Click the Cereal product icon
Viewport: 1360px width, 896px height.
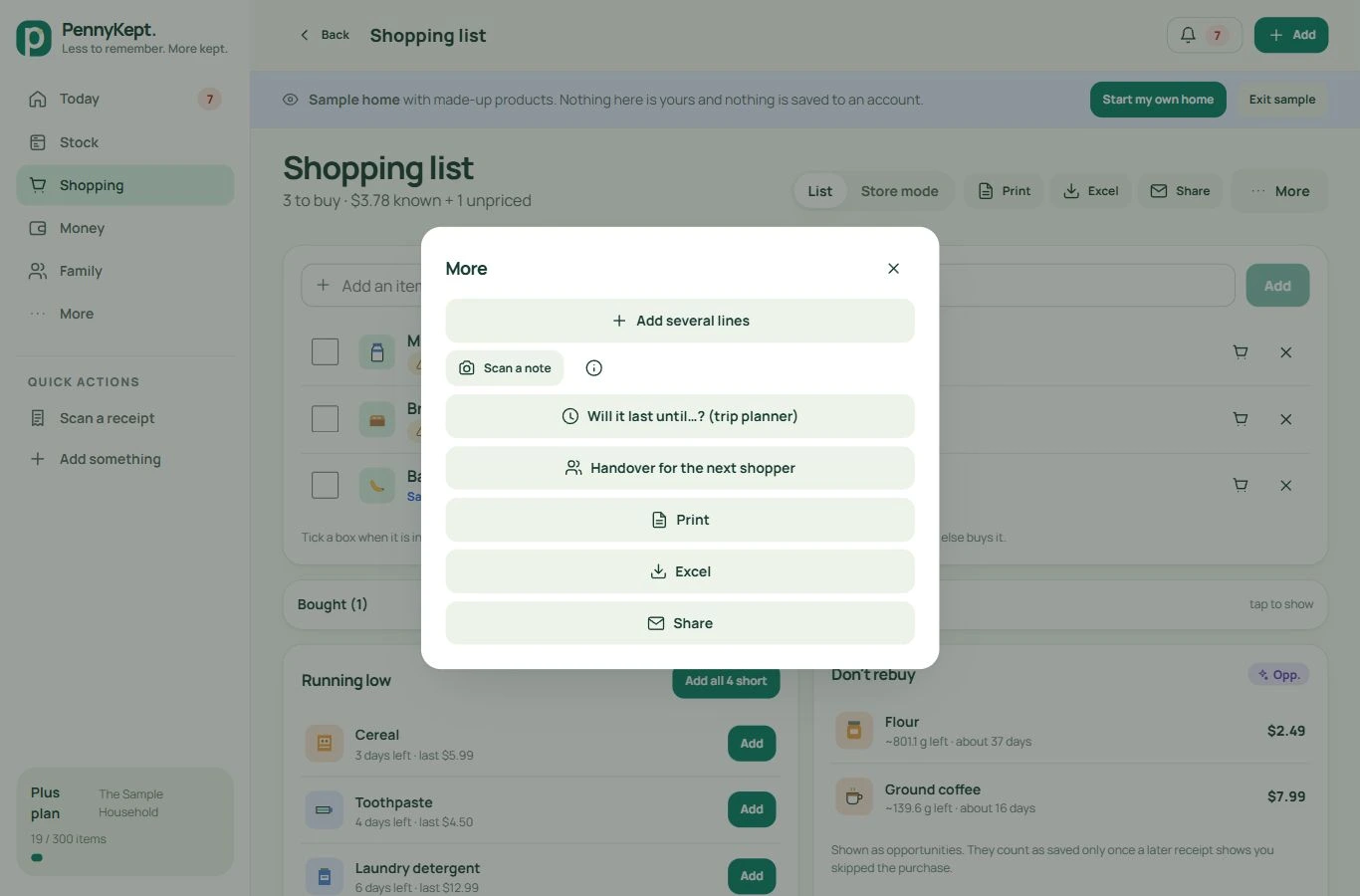tap(325, 743)
